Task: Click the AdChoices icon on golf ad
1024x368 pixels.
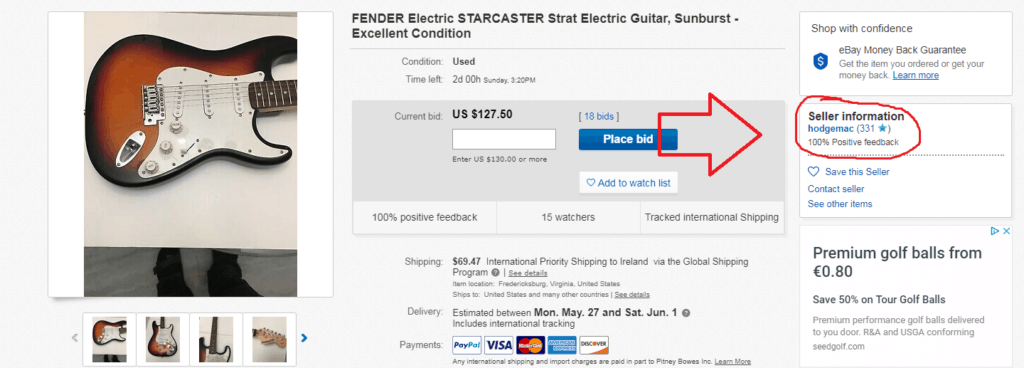Action: (995, 231)
